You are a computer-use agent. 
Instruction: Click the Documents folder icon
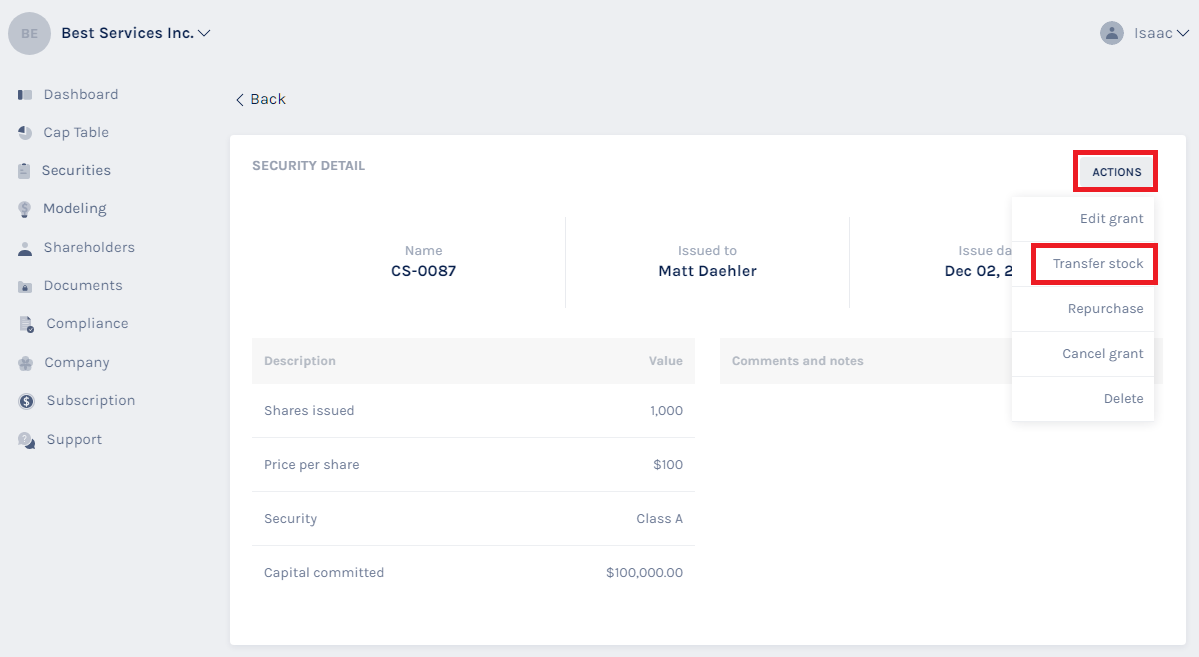(25, 286)
